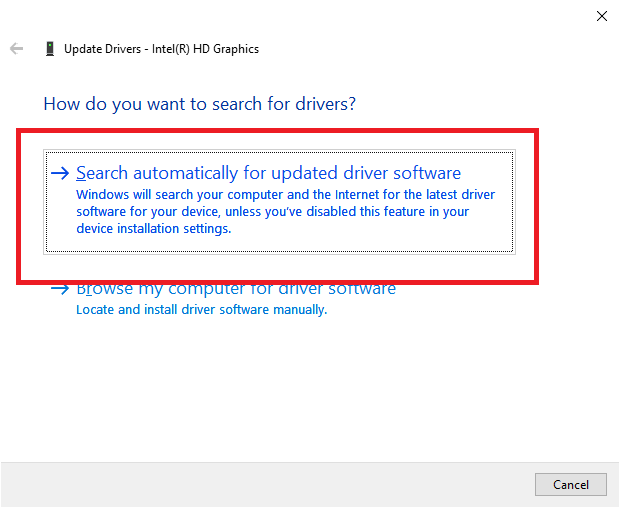This screenshot has width=620, height=508.
Task: Click the back arrow in the dialog header
Action: point(17,49)
